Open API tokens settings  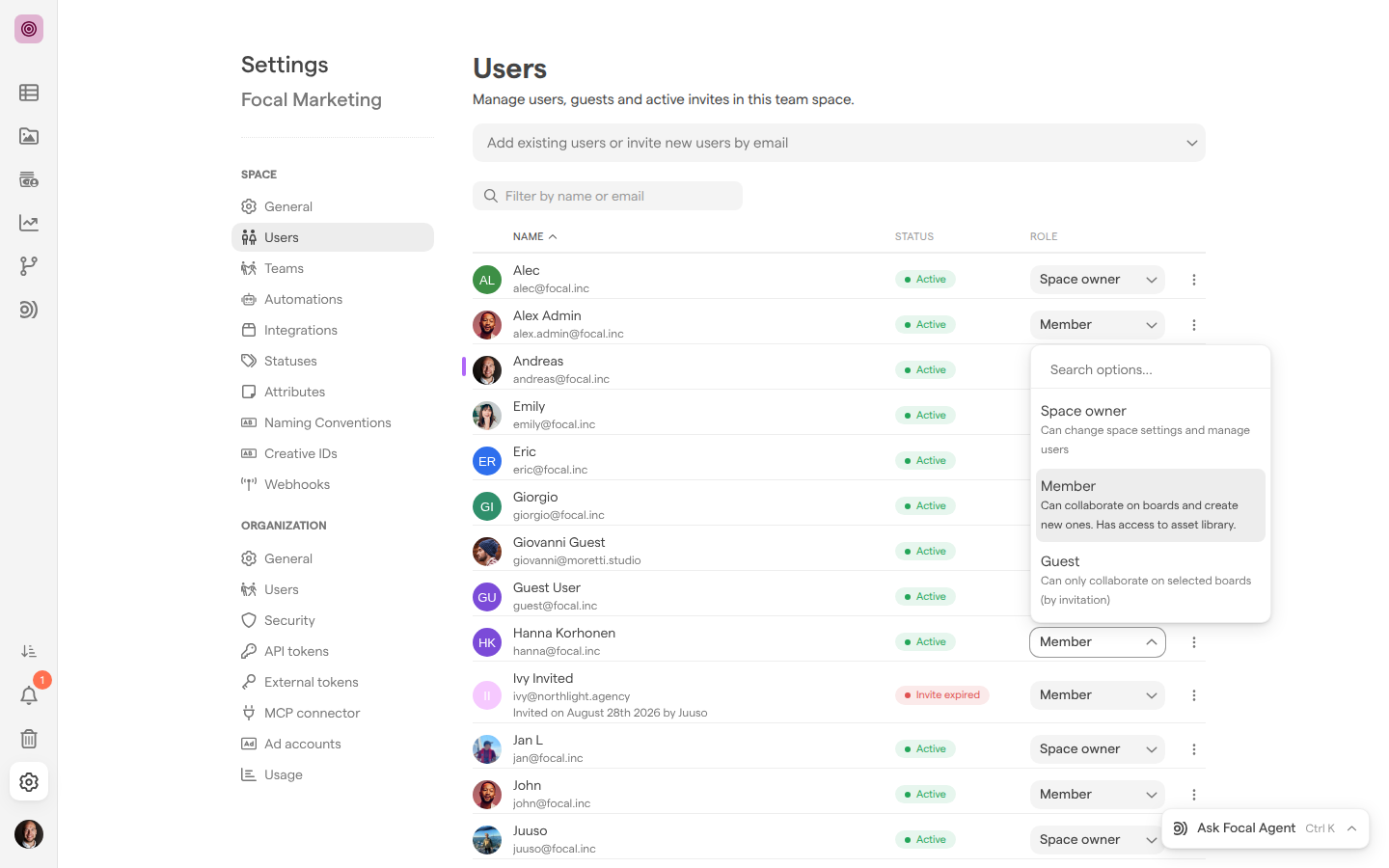tap(333, 651)
